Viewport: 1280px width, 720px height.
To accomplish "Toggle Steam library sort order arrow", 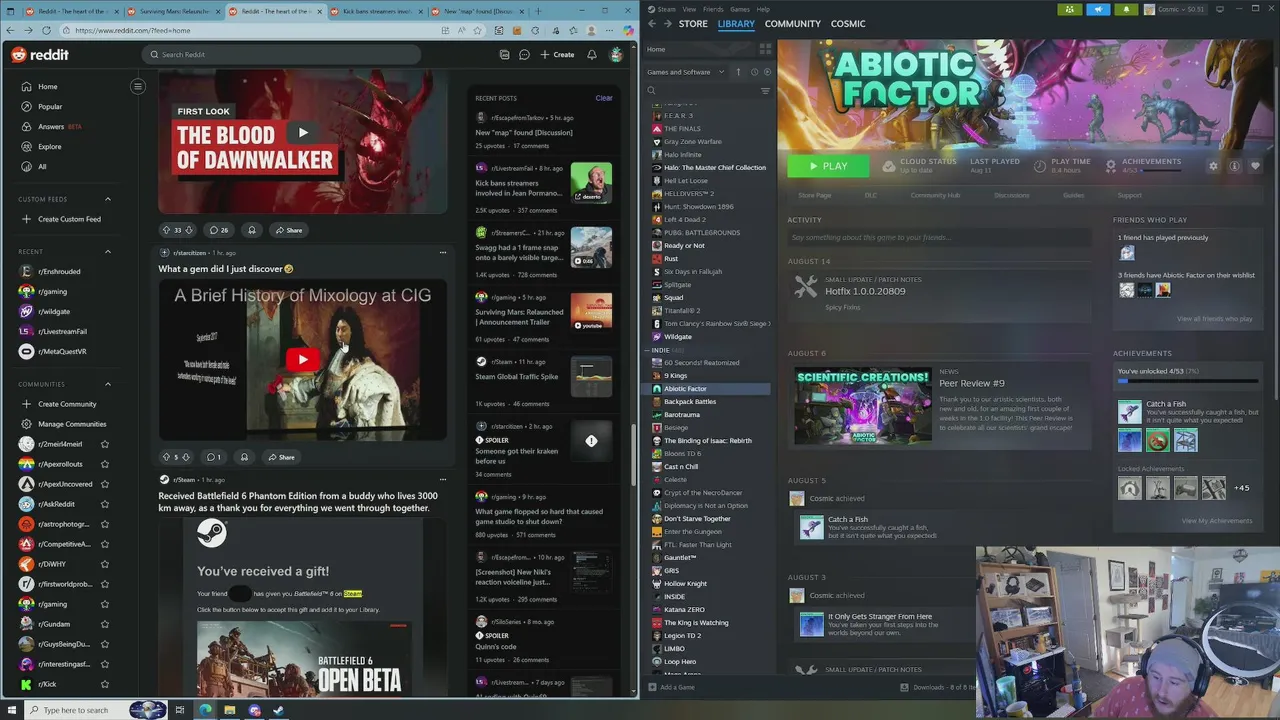I will pyautogui.click(x=738, y=72).
